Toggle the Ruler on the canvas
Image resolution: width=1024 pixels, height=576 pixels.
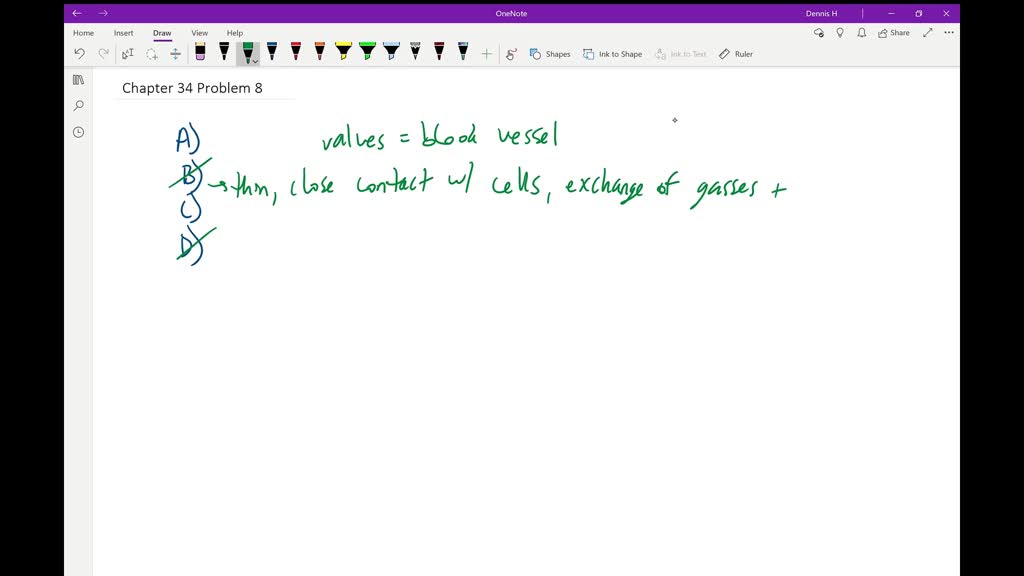(736, 54)
